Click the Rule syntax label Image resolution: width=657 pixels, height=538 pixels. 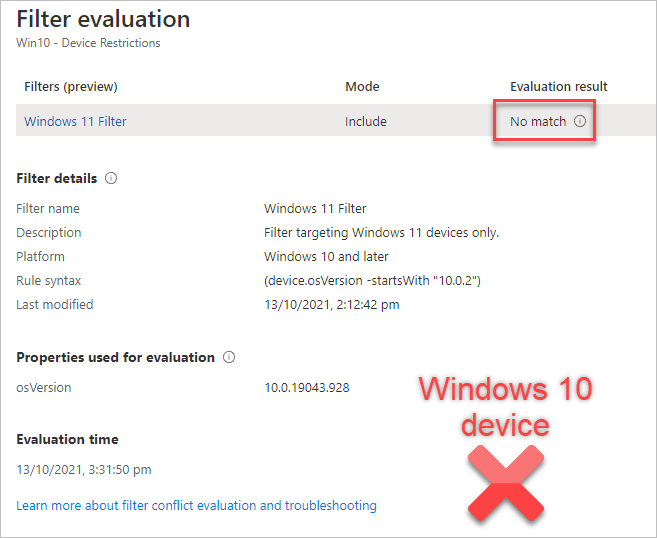tap(48, 280)
